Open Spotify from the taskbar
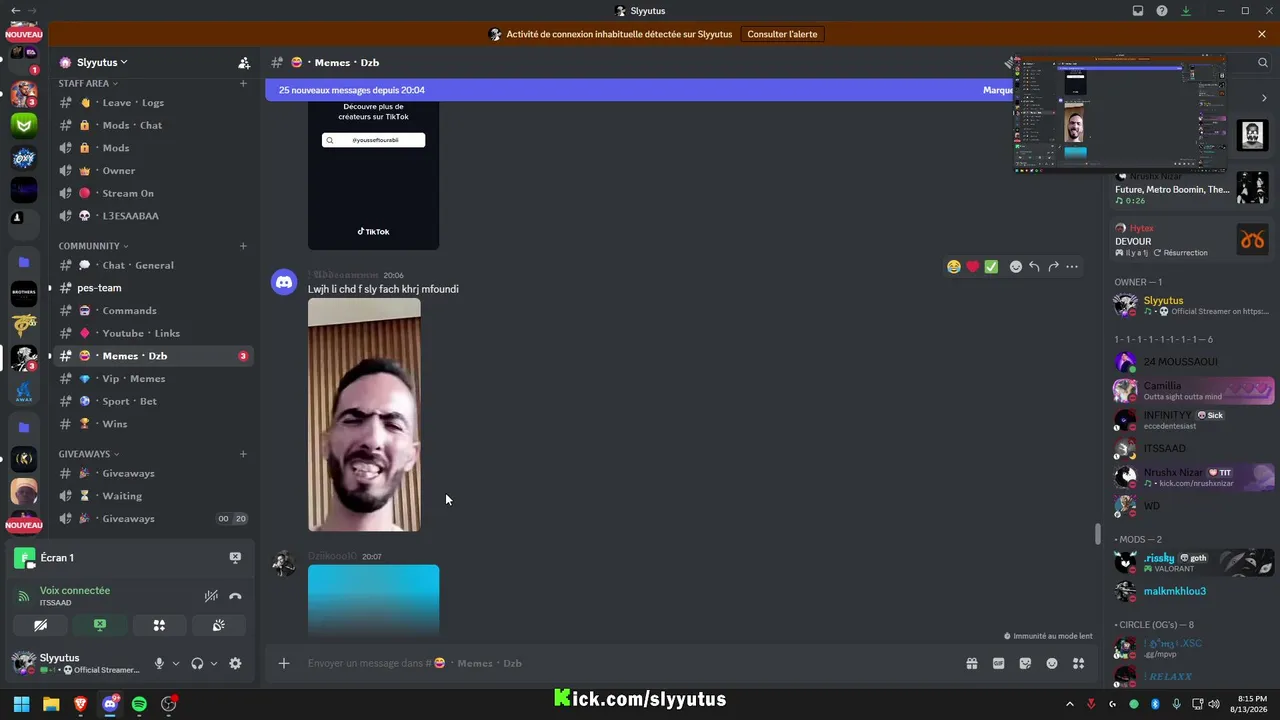This screenshot has height=720, width=1280. (x=139, y=704)
